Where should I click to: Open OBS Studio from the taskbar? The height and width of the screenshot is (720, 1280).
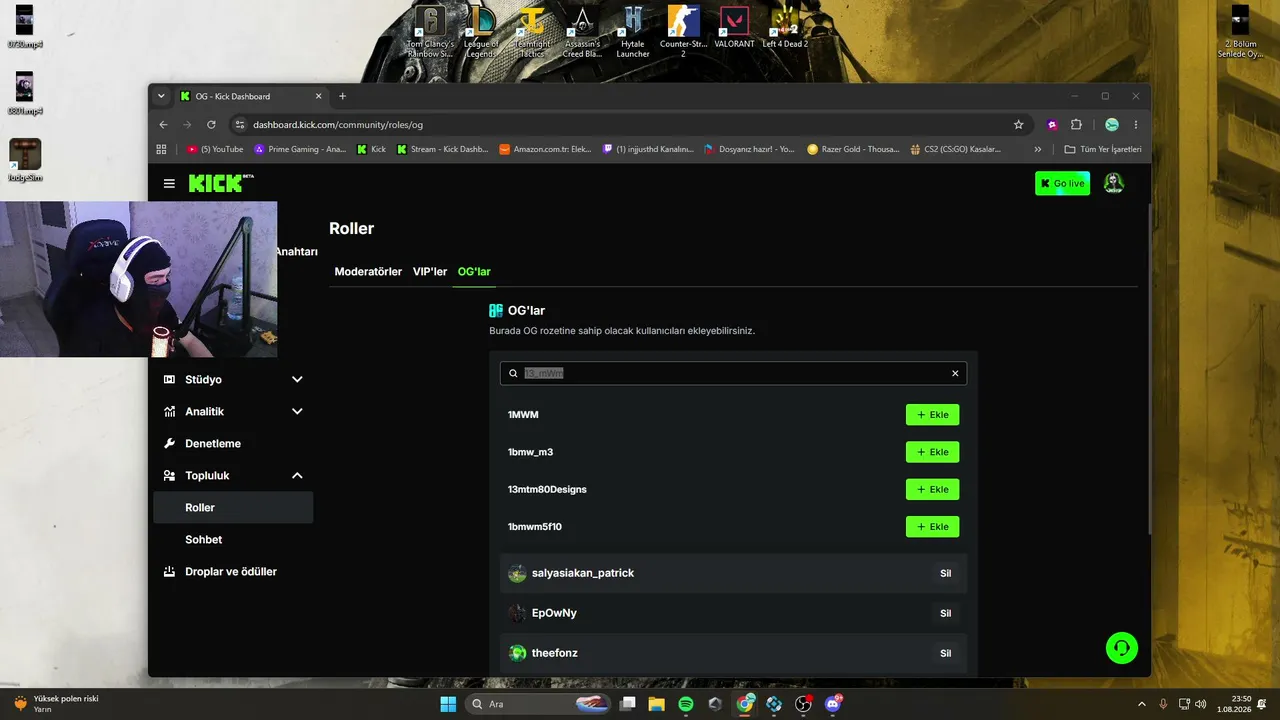point(803,704)
